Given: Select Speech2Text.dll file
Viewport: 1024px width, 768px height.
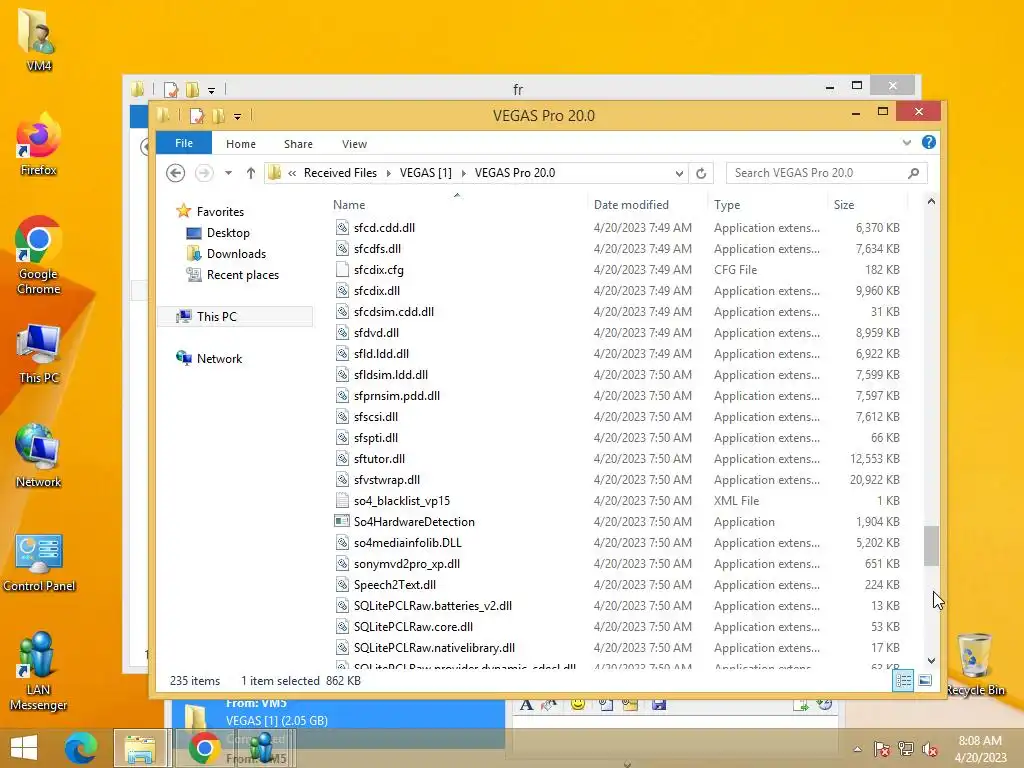Looking at the screenshot, I should click(x=394, y=584).
